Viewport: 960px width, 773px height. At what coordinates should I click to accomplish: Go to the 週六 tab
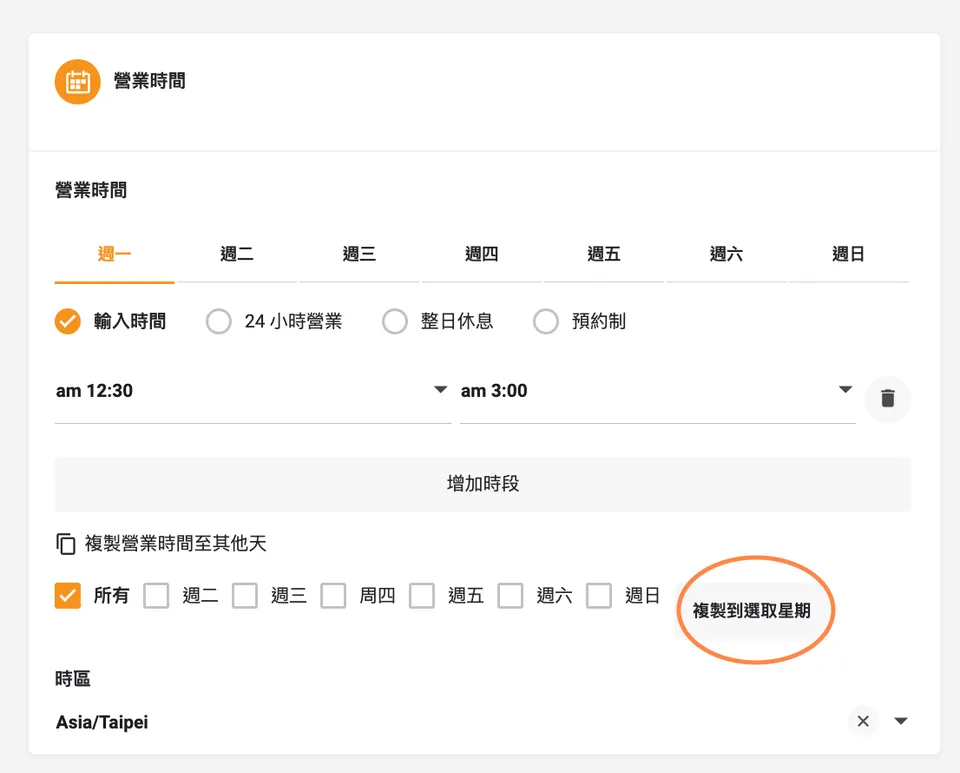point(726,254)
